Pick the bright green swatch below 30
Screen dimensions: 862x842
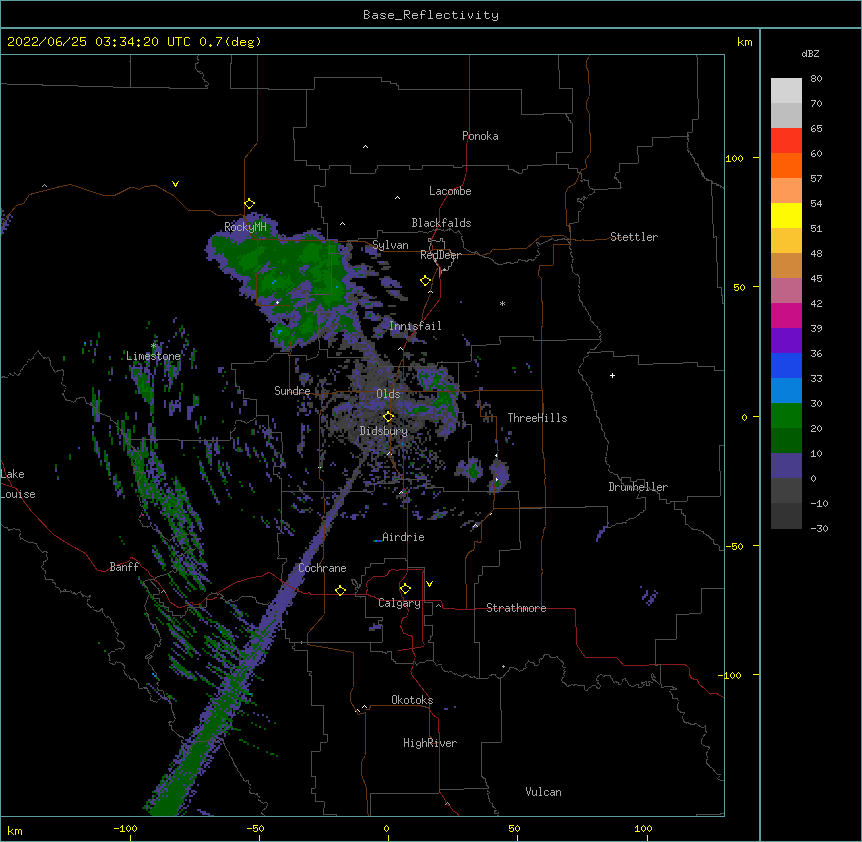coord(786,416)
